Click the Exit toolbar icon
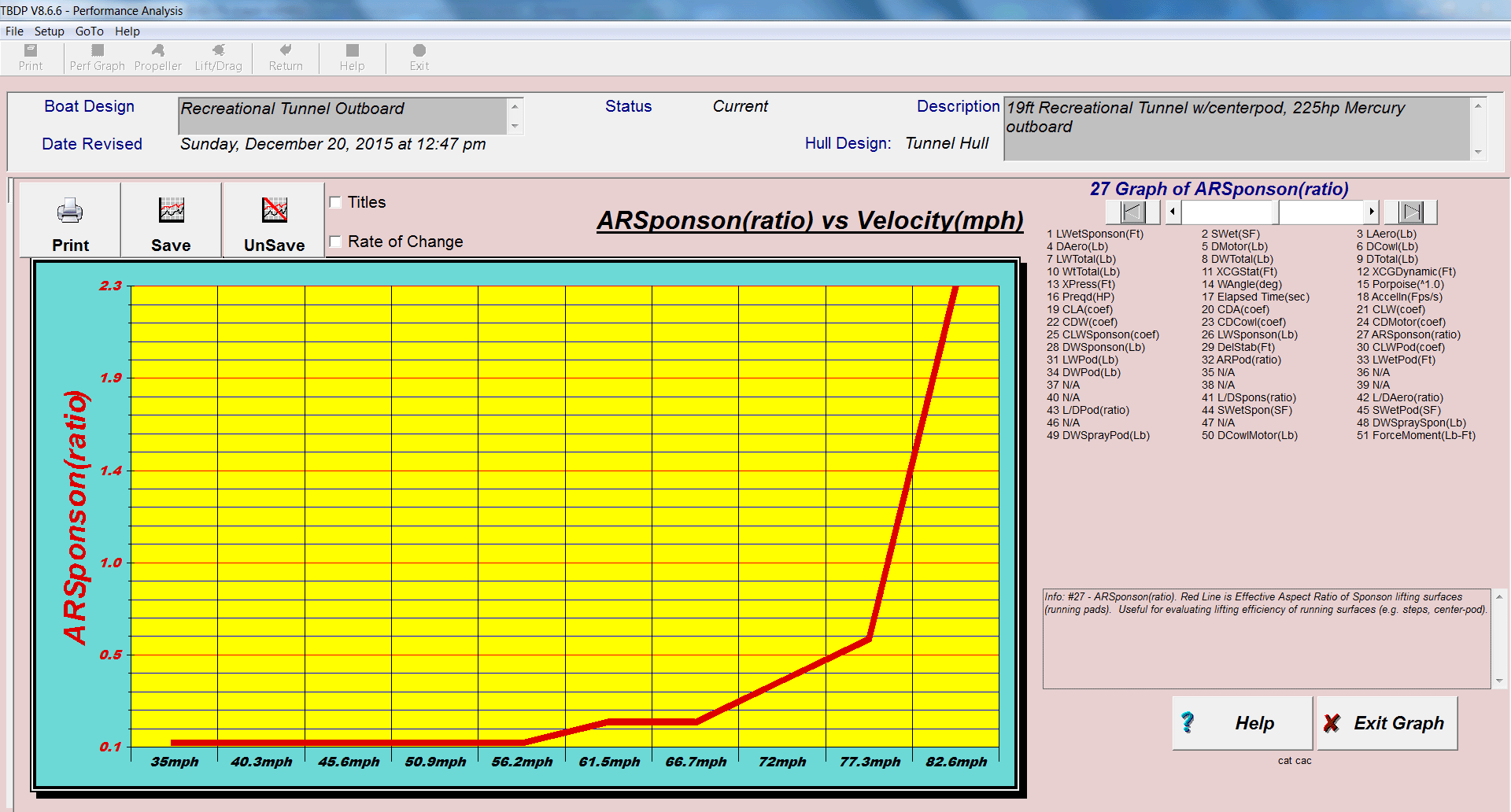 coord(419,57)
